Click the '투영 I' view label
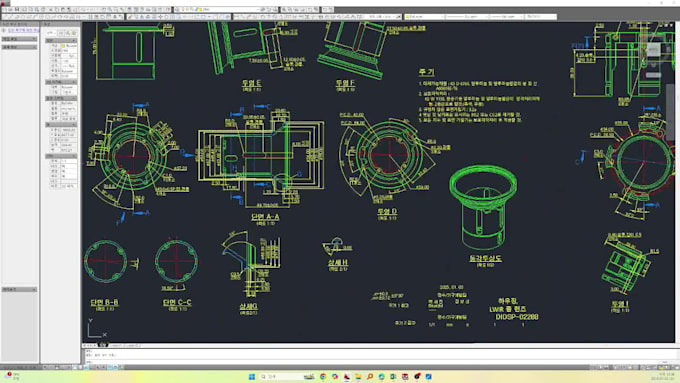The height and width of the screenshot is (383, 680). coord(620,304)
